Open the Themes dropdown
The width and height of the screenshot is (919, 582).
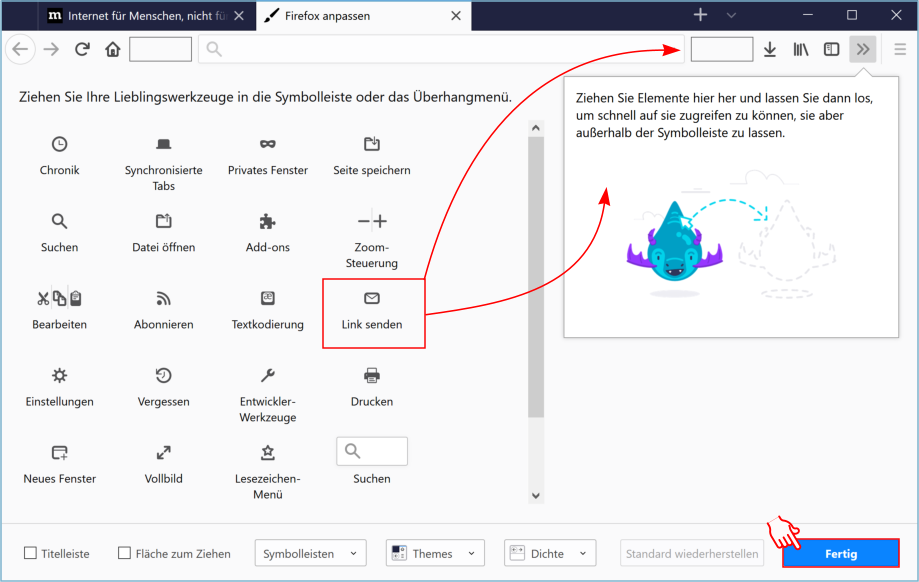click(435, 552)
